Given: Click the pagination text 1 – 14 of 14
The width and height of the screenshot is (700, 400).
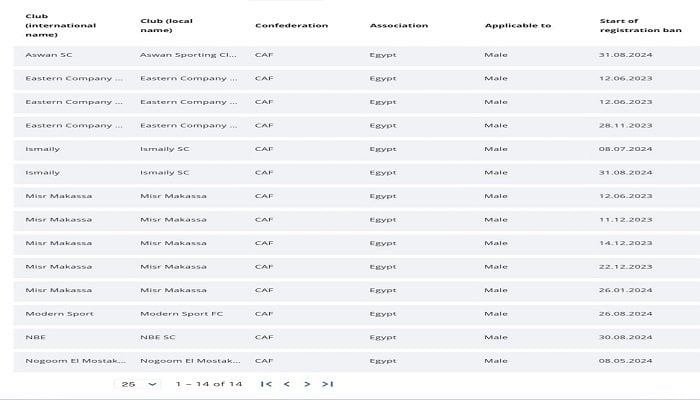Looking at the screenshot, I should pyautogui.click(x=209, y=384).
